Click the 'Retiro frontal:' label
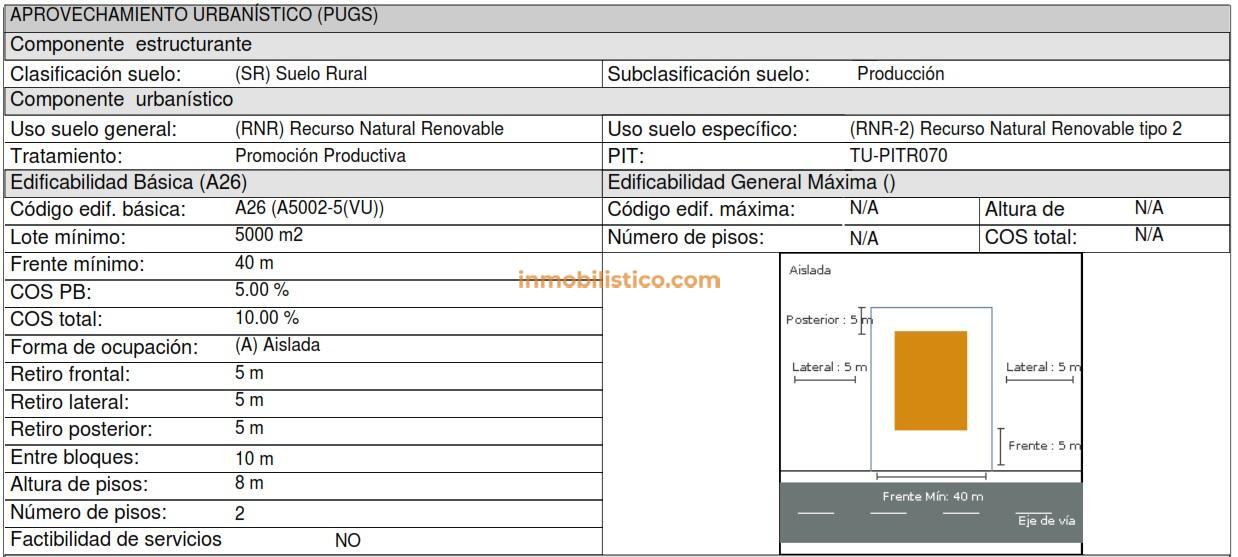1238x557 pixels. tap(70, 375)
